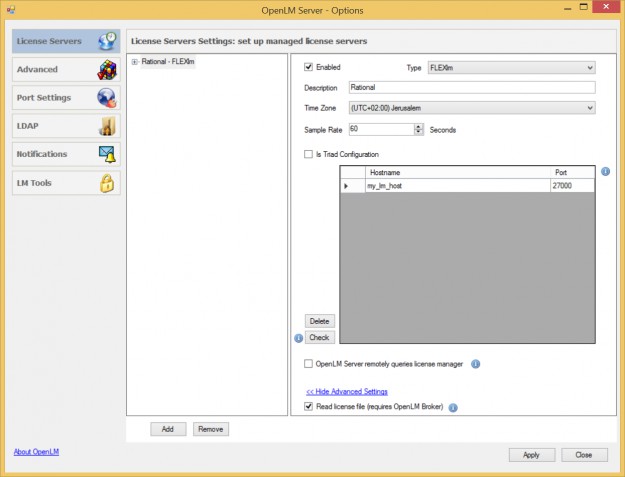
Task: Click the Port Settings globe icon
Action: pos(107,98)
